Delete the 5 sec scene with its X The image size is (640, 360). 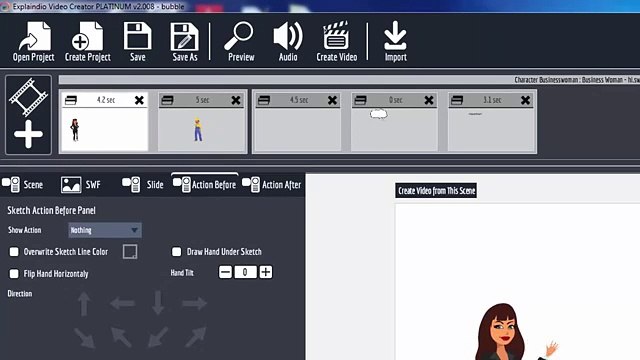(x=236, y=100)
